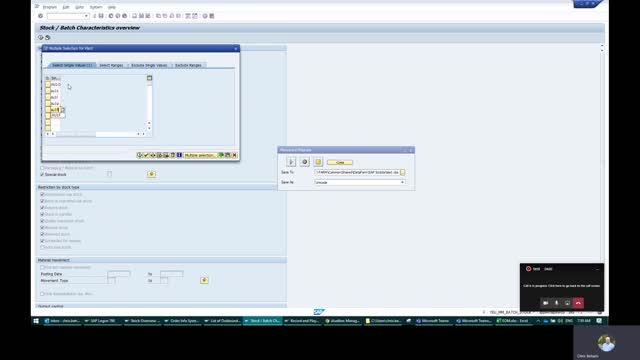Open the Program menu
This screenshot has width=640, height=360.
(50, 7)
